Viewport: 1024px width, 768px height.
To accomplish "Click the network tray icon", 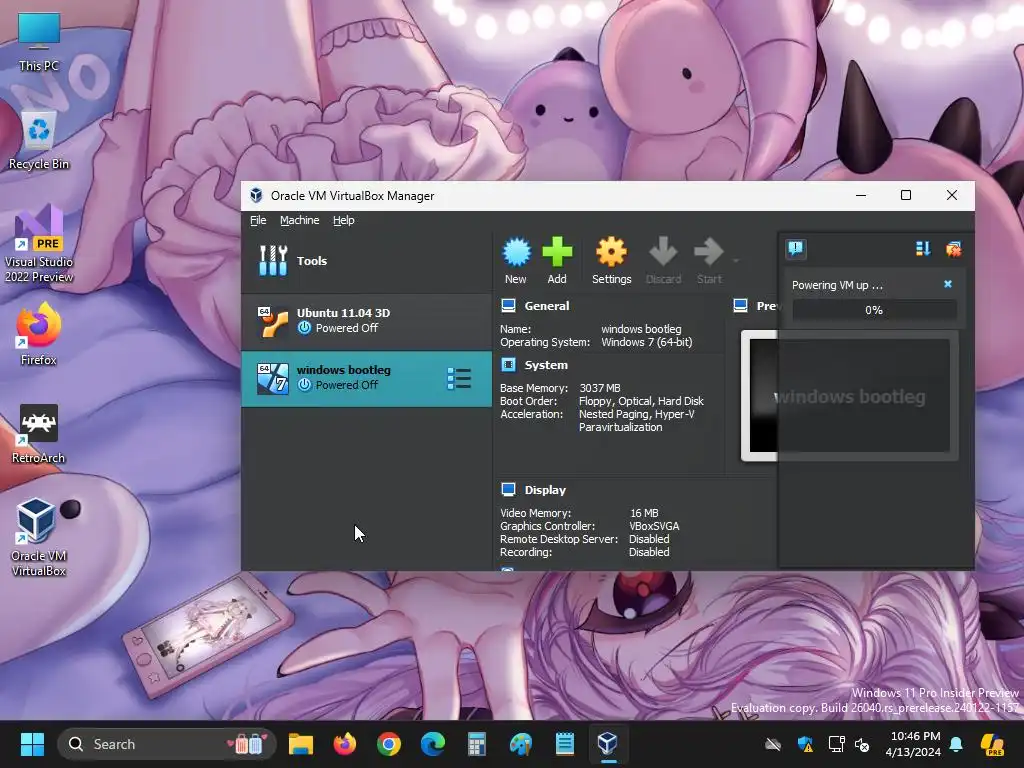I will (836, 744).
